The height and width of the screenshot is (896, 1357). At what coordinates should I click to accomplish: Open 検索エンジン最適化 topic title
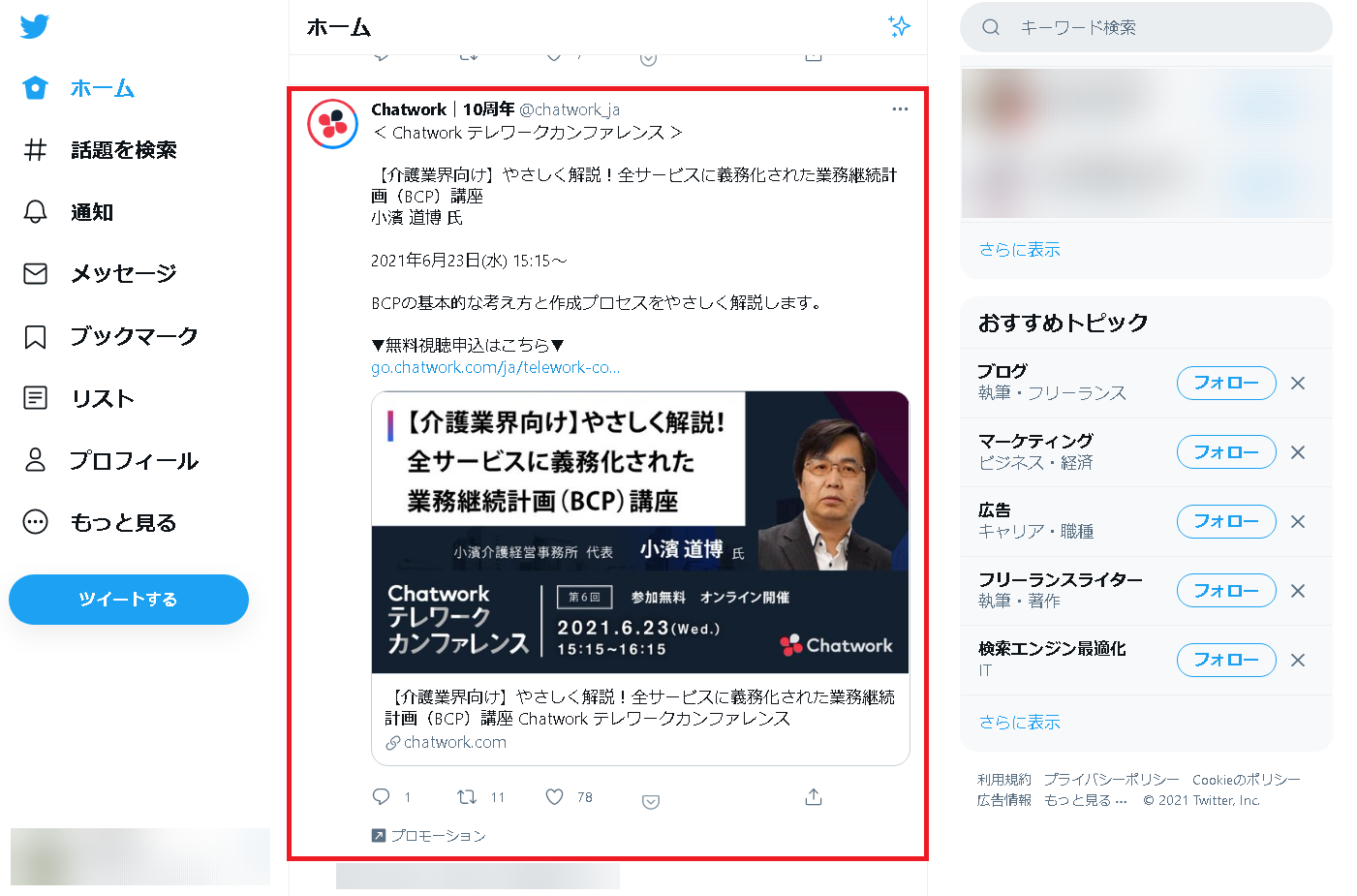tap(1052, 649)
